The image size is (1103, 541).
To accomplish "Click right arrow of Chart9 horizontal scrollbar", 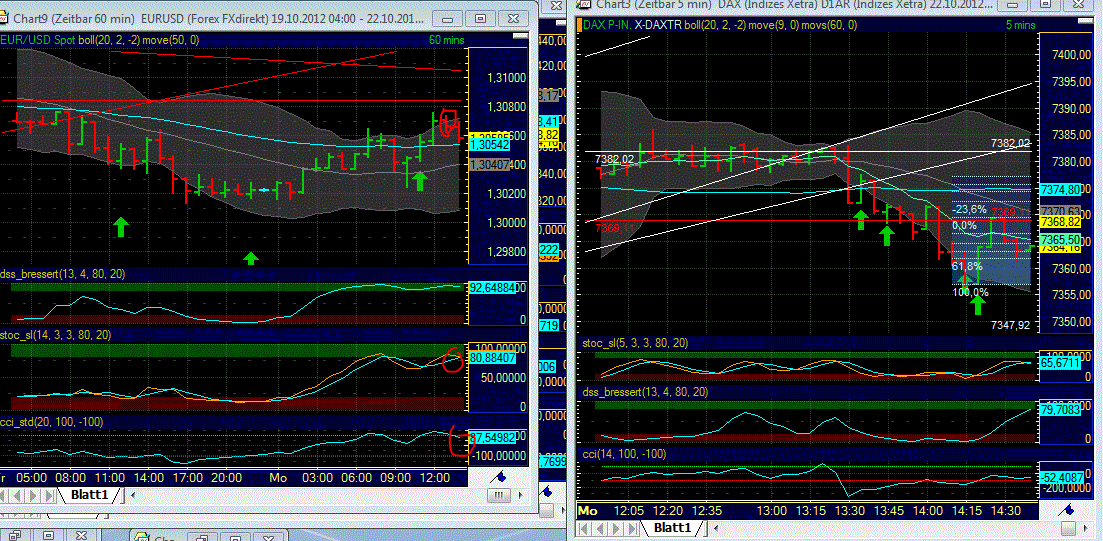I will coord(521,495).
